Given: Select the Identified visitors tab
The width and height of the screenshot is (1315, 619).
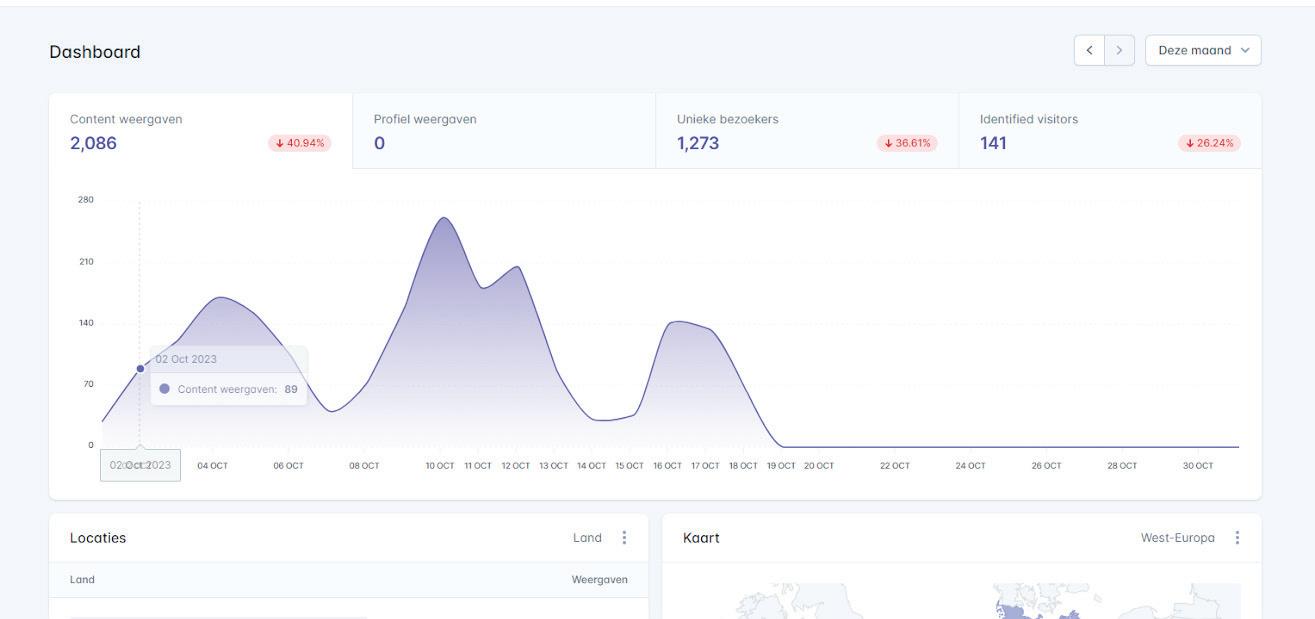Looking at the screenshot, I should coord(1110,131).
